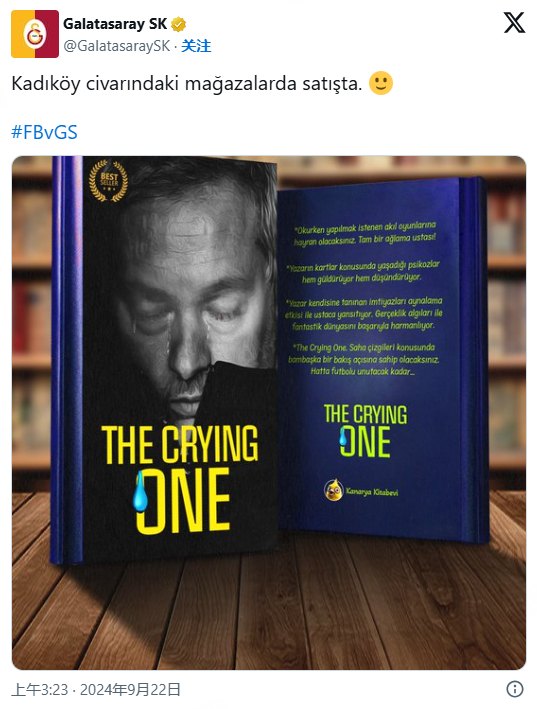537x709 pixels.
Task: Open the @GalatasaraySK handle
Action: tap(117, 46)
